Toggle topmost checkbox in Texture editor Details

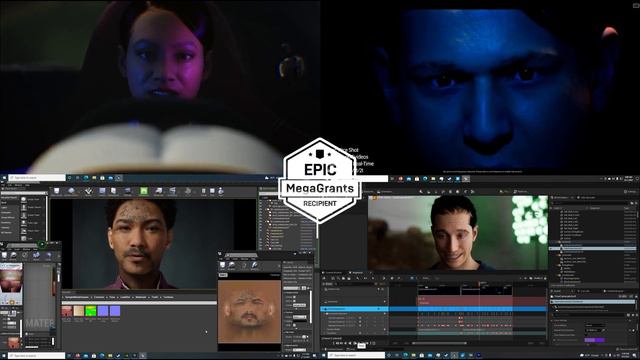[294, 296]
